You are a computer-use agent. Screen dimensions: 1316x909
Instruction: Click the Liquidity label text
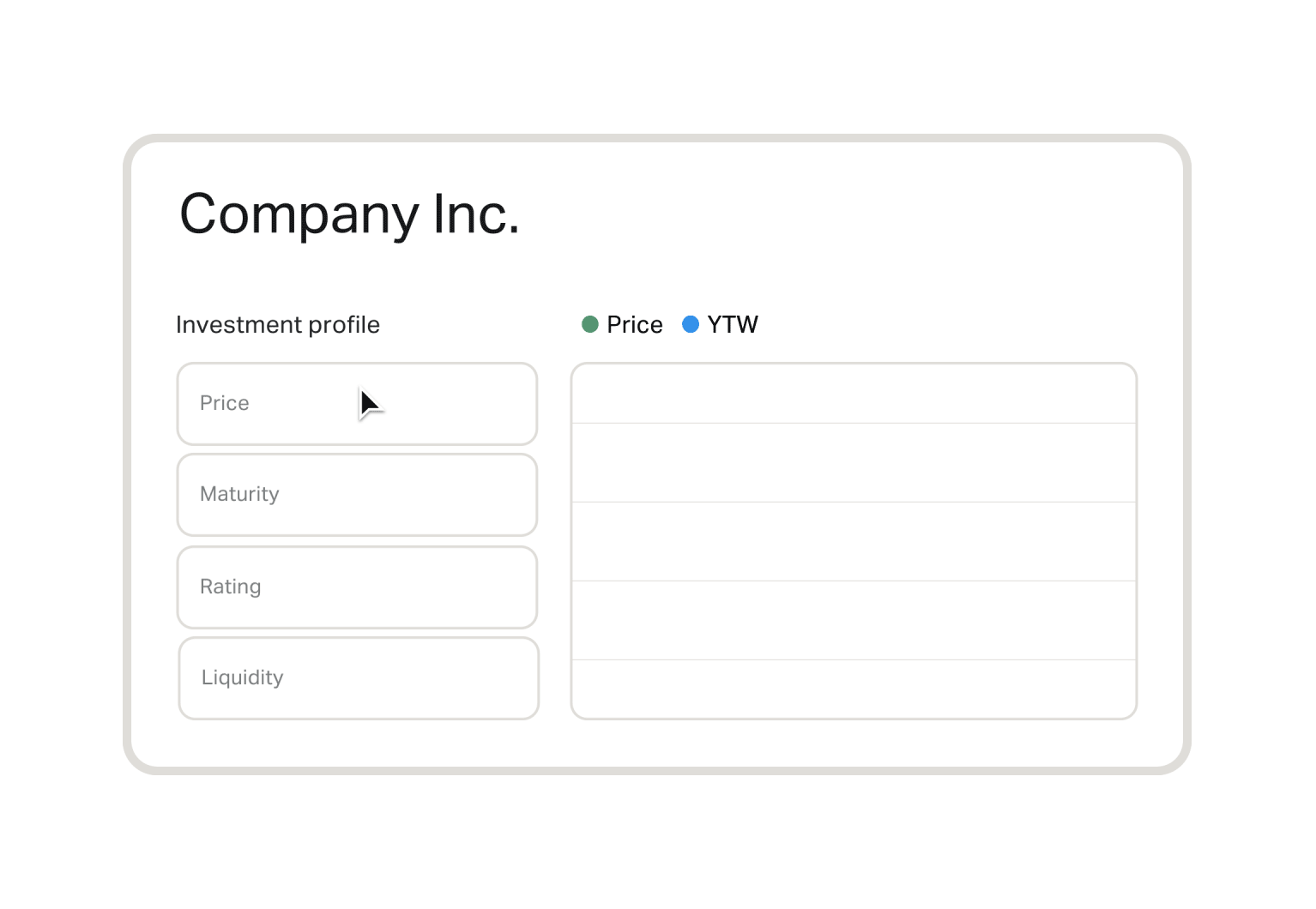click(243, 677)
